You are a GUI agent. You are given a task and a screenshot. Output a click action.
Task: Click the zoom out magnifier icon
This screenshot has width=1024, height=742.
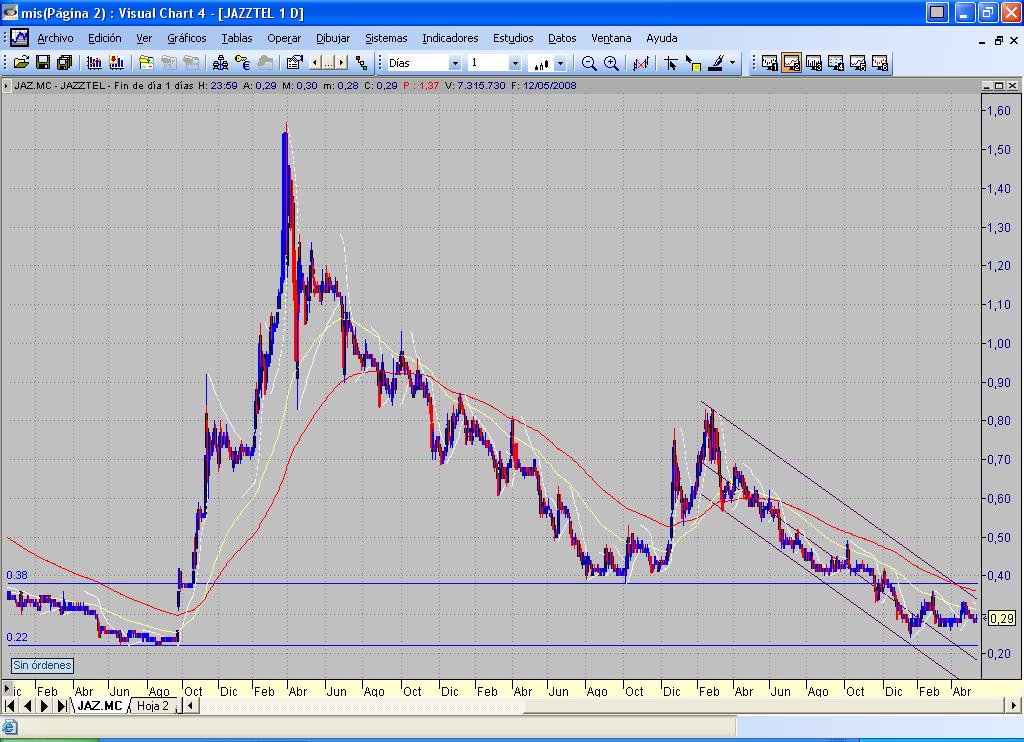pyautogui.click(x=589, y=63)
